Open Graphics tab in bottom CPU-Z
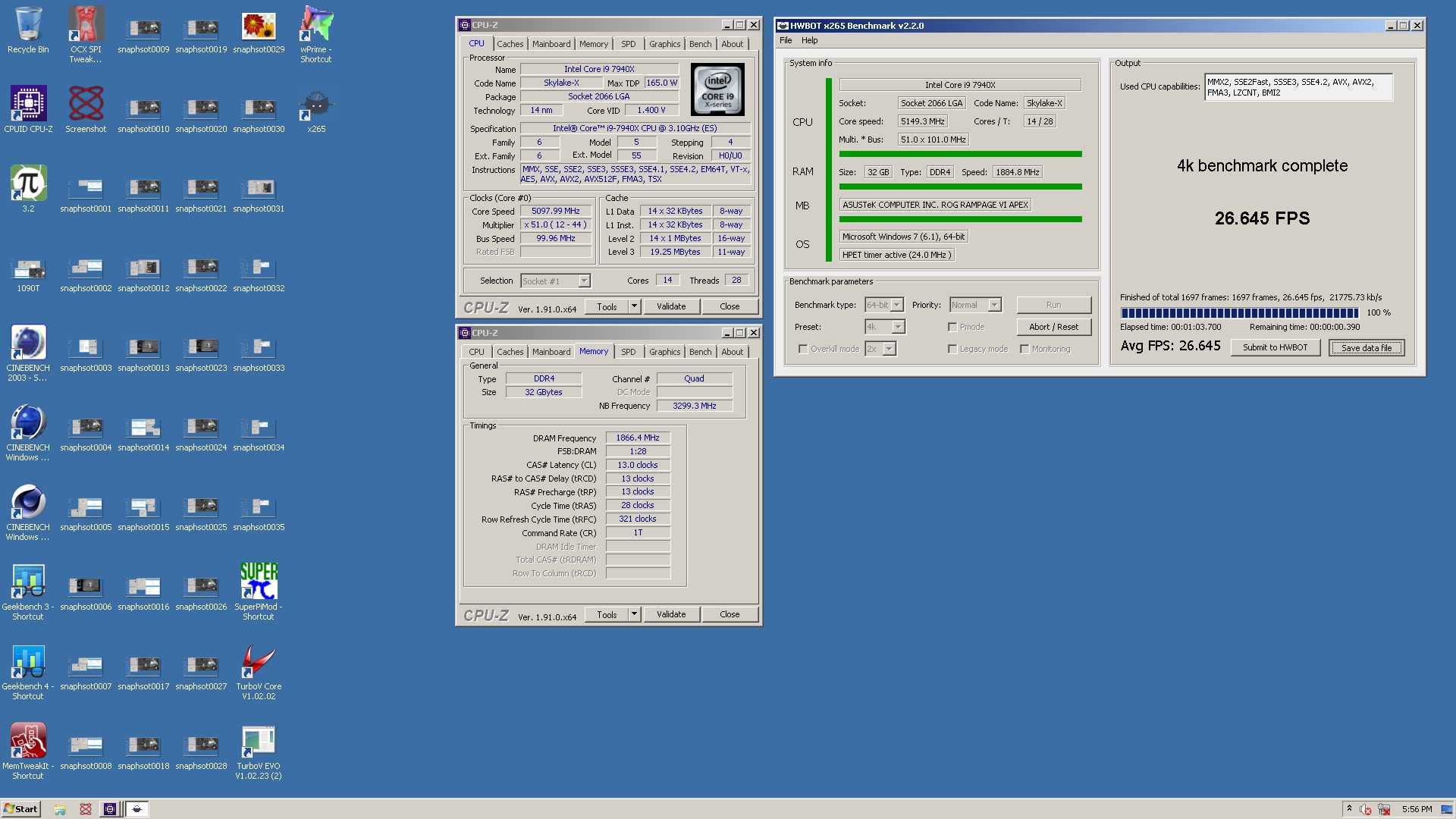 point(664,352)
